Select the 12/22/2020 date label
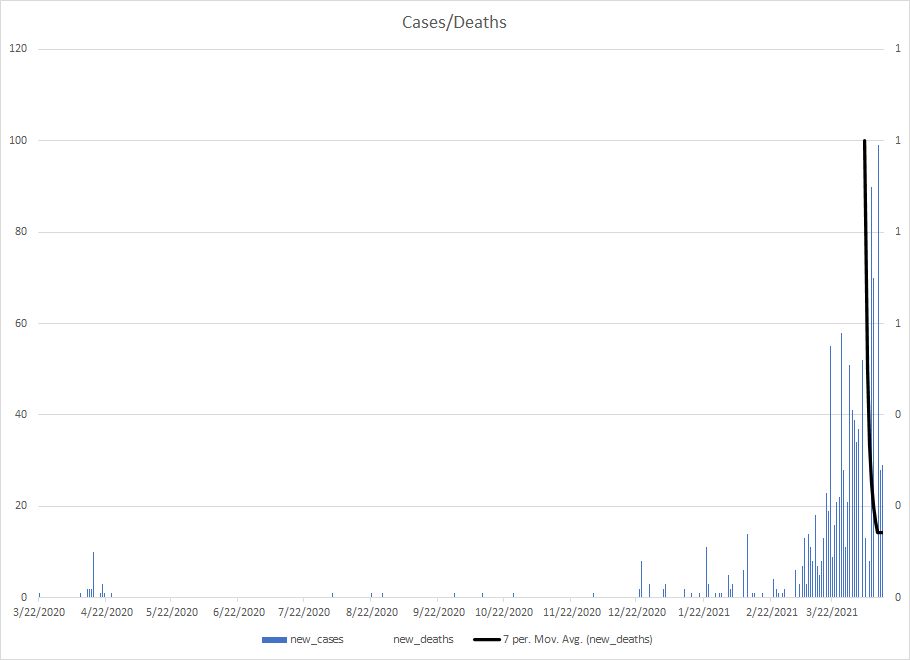 click(636, 612)
